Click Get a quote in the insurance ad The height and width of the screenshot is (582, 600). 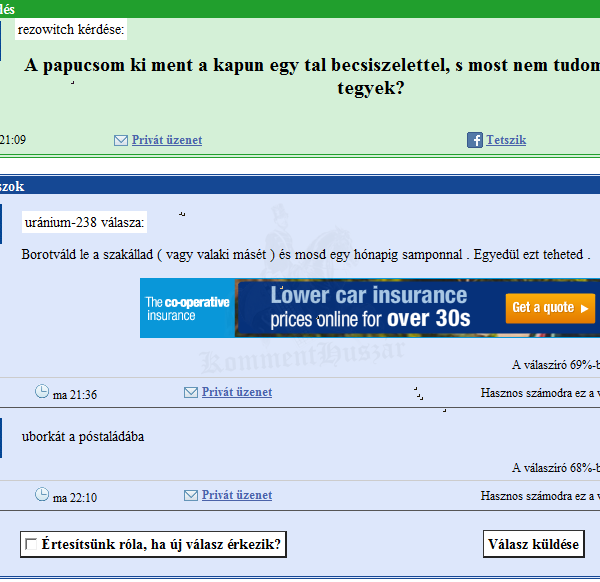(550, 308)
